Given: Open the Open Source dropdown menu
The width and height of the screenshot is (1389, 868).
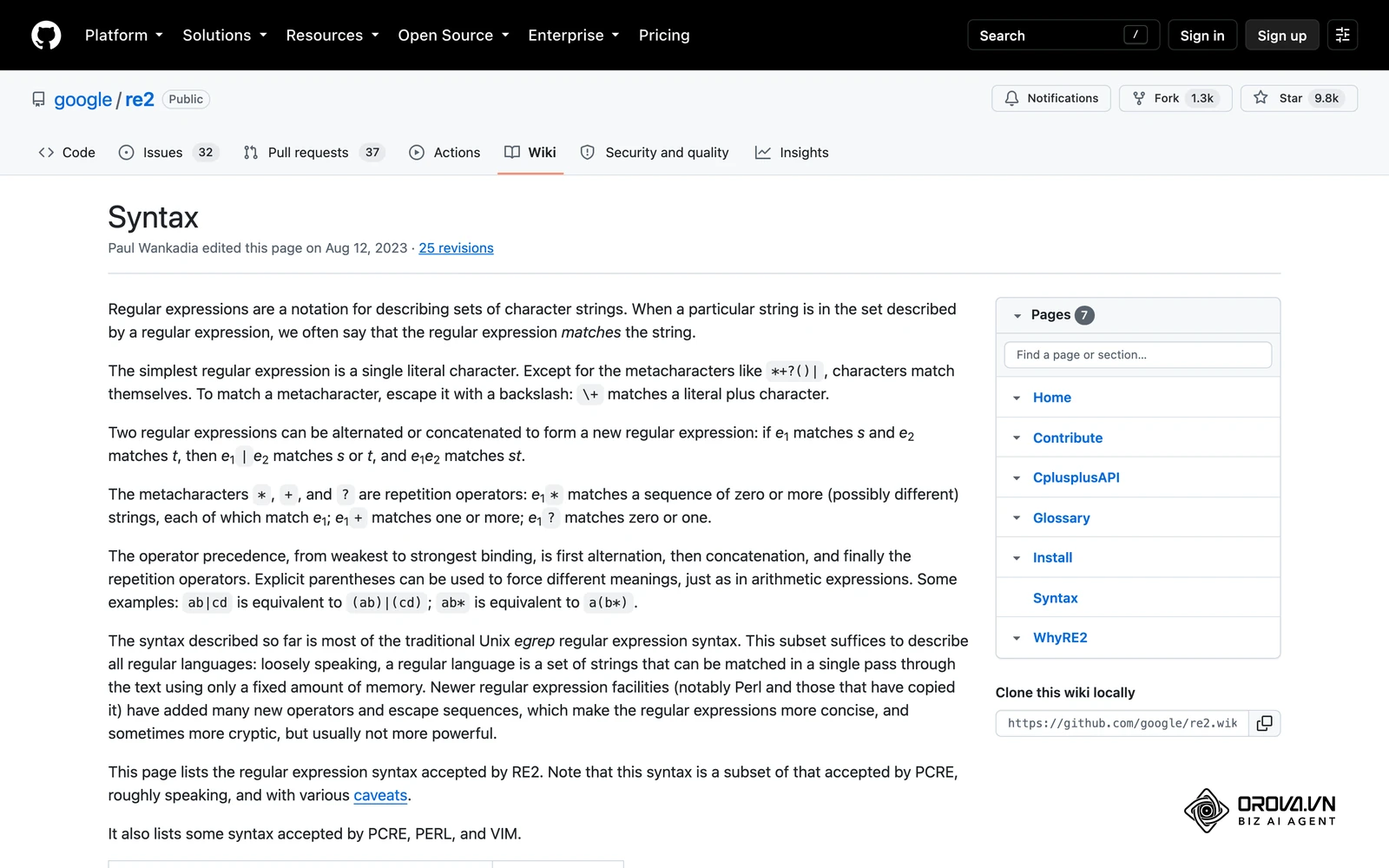Looking at the screenshot, I should (x=453, y=36).
